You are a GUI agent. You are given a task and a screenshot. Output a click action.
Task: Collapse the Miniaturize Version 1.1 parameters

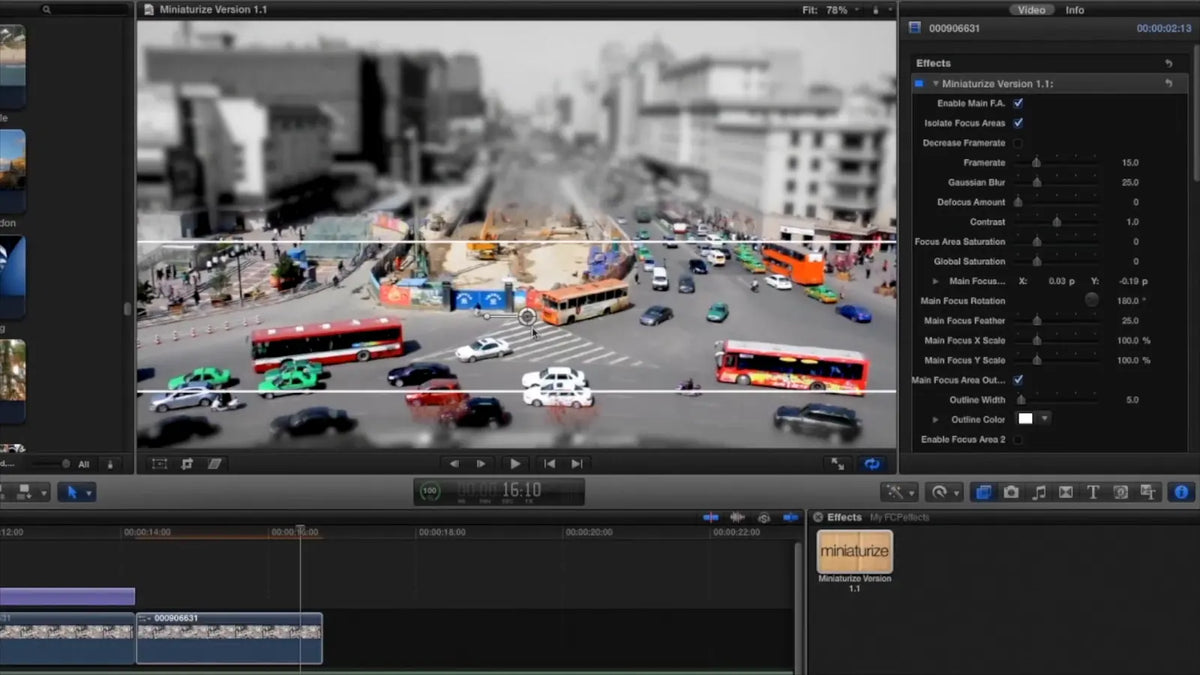(936, 84)
